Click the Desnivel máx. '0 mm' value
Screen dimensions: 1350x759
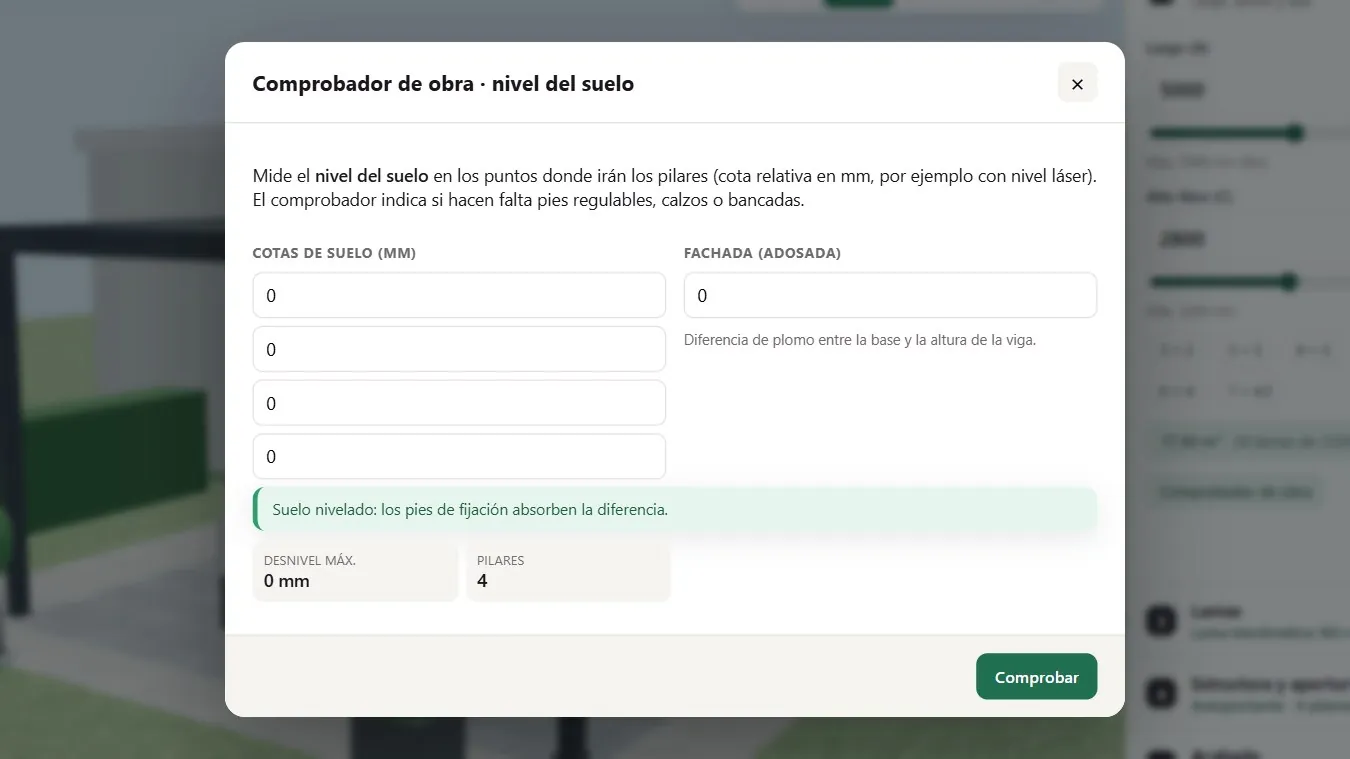287,581
